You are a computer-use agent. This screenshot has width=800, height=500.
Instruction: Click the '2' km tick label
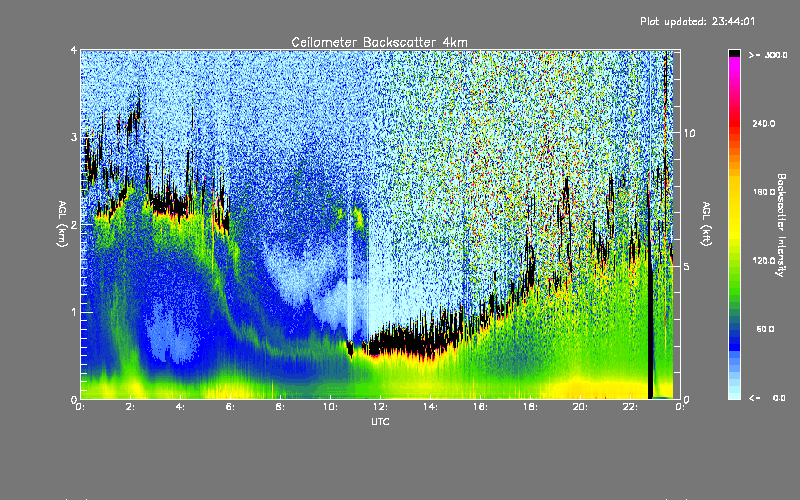74,224
